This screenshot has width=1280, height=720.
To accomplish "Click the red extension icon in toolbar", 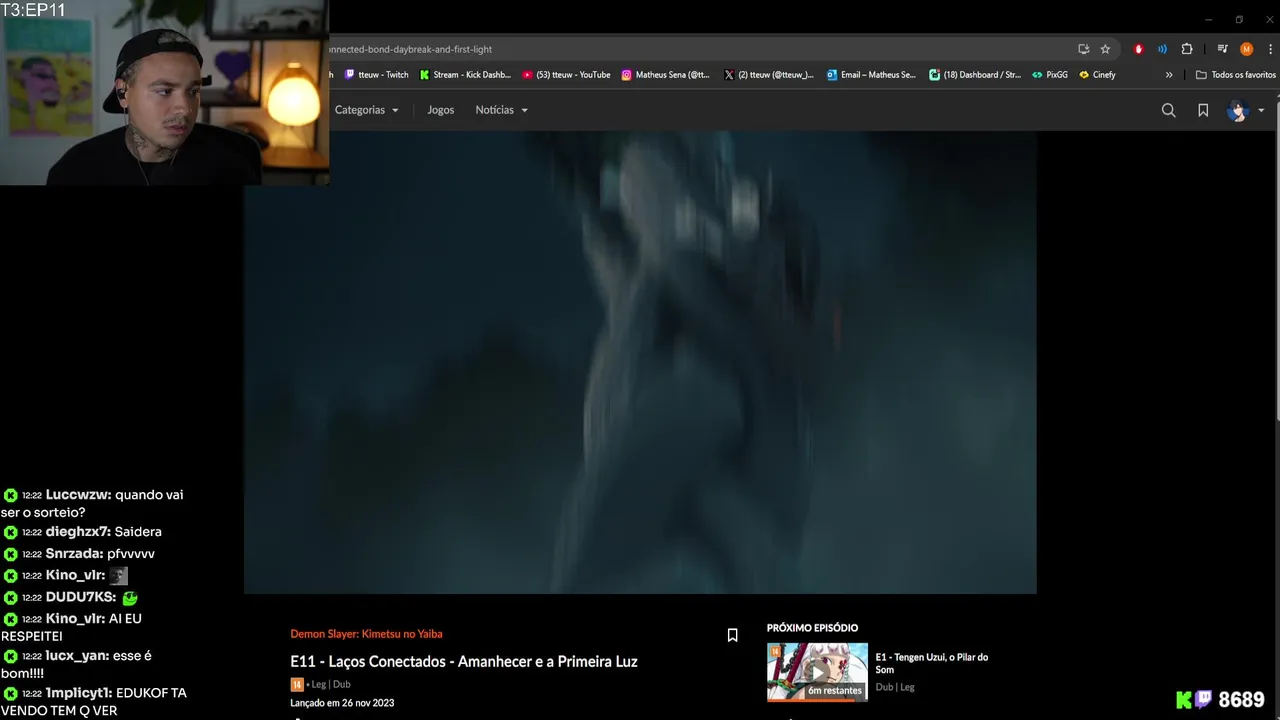I will [1138, 49].
